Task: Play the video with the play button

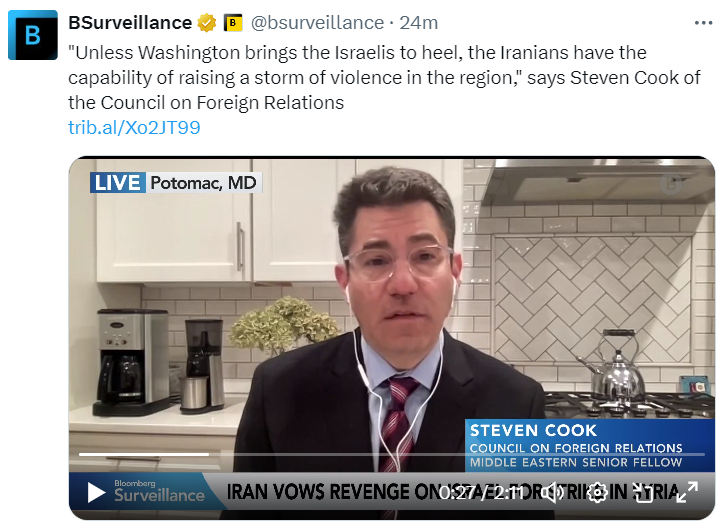Action: point(96,493)
